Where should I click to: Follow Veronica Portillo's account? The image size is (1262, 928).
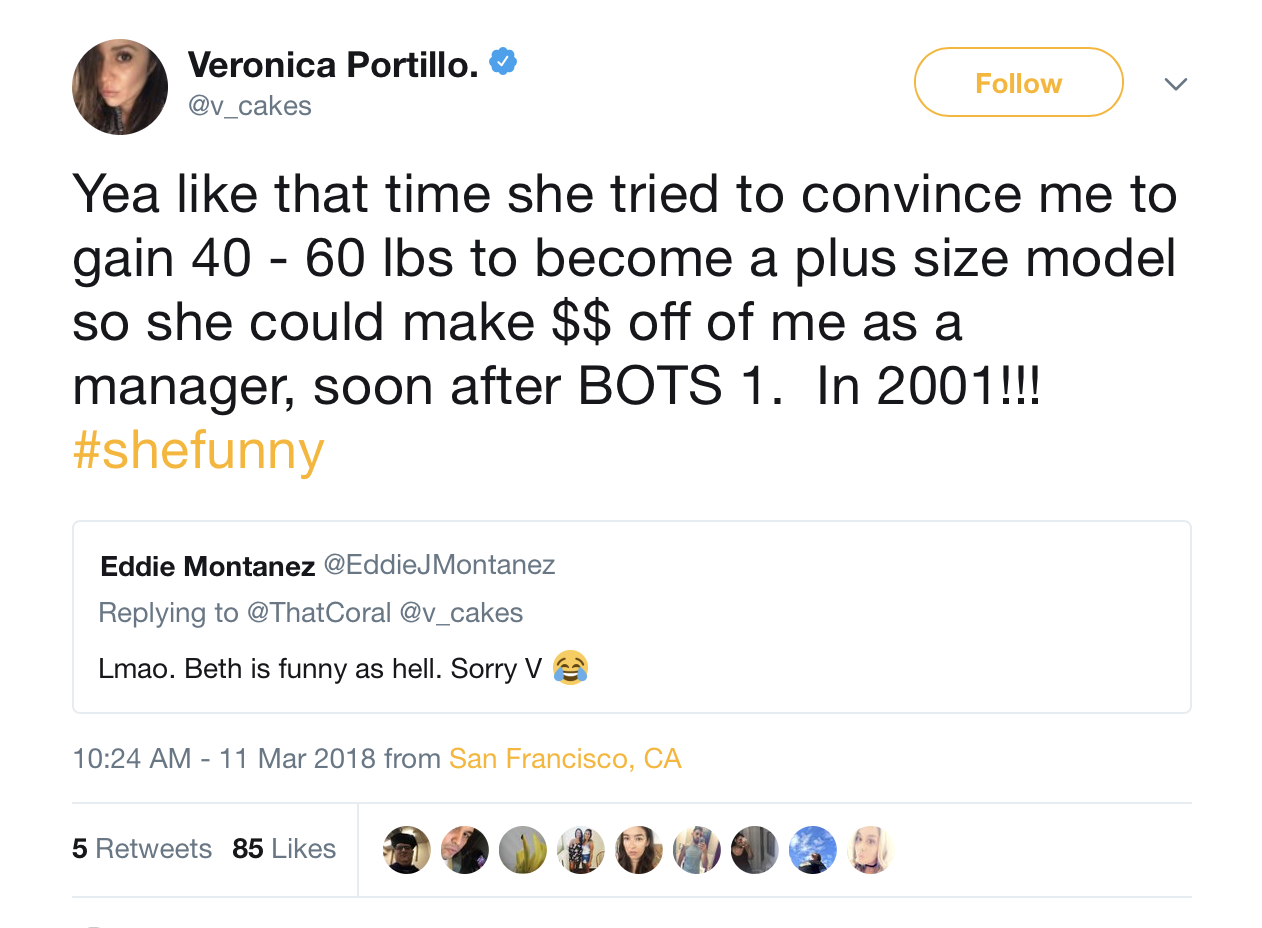[x=1018, y=82]
